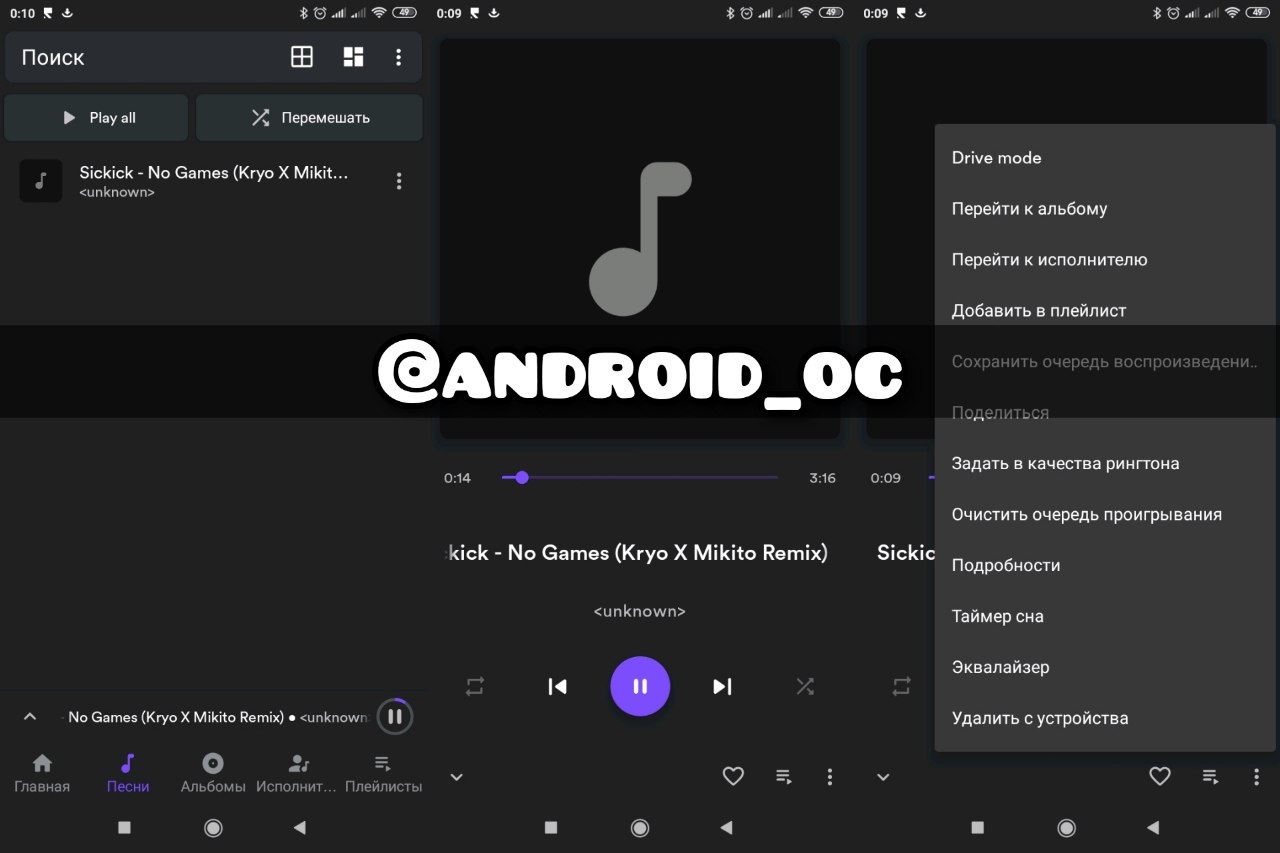Tap the <unknown> artist label in player

tap(640, 611)
